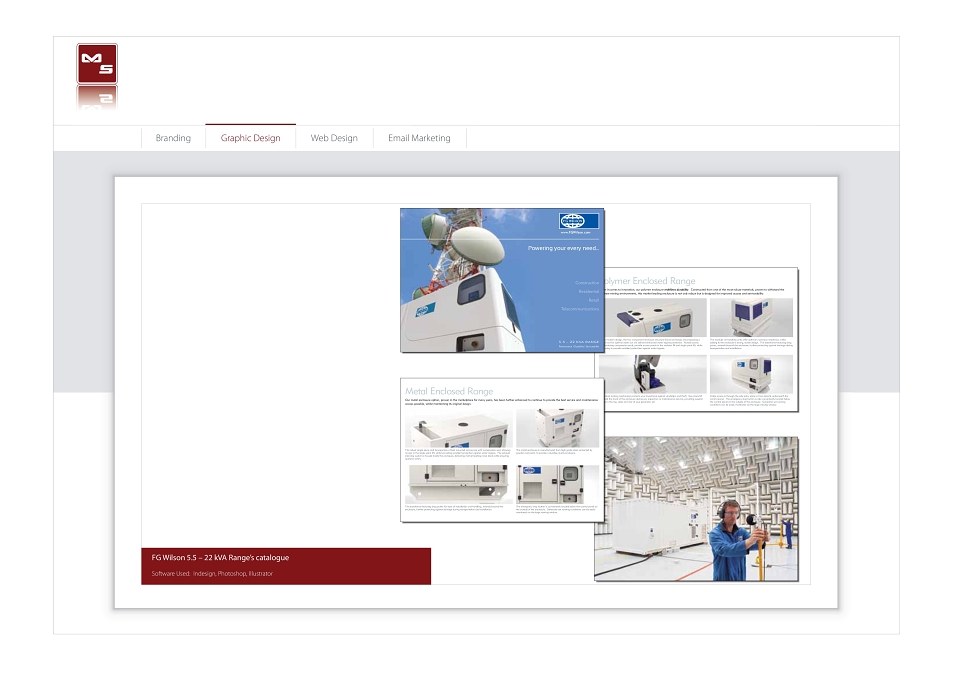Click the FG Wilson logo on cover
This screenshot has height=679, width=960.
pyautogui.click(x=579, y=221)
